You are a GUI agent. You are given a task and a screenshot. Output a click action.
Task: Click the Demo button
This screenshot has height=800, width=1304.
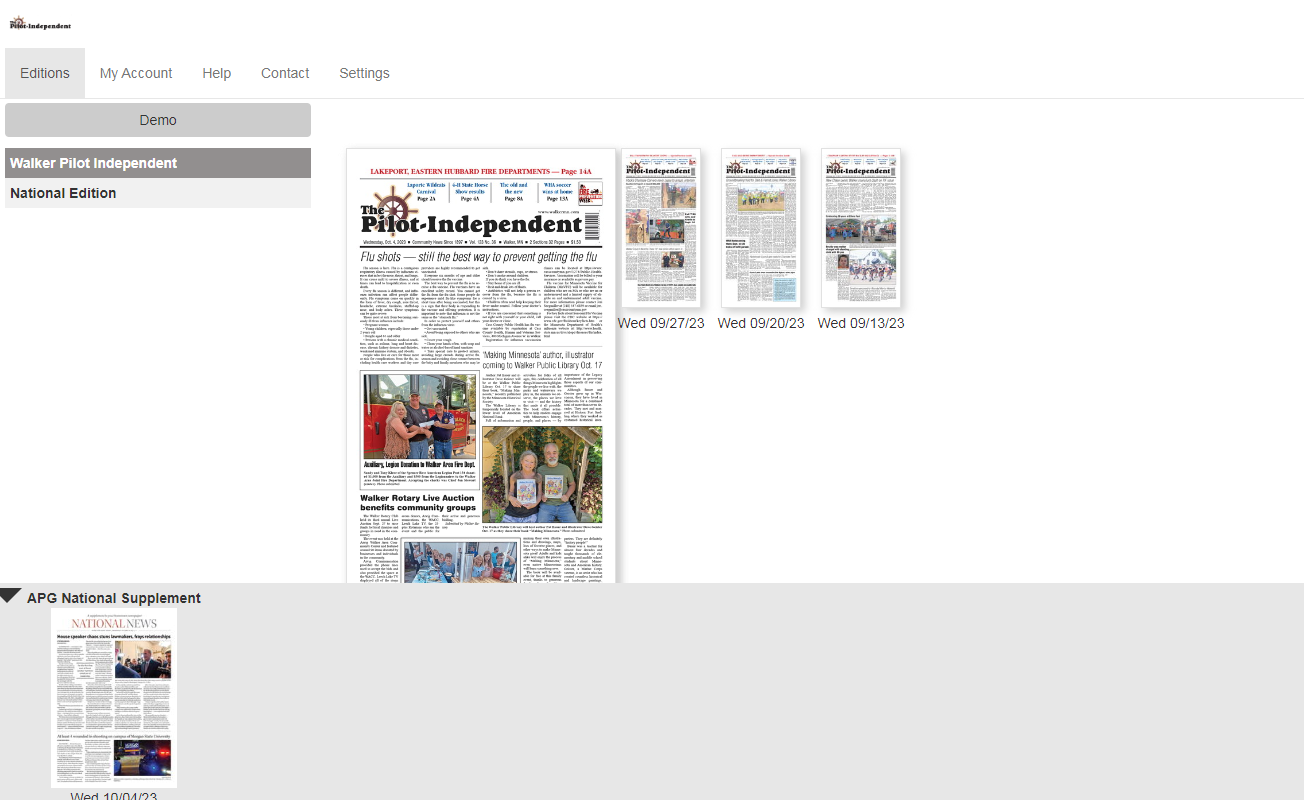(158, 120)
